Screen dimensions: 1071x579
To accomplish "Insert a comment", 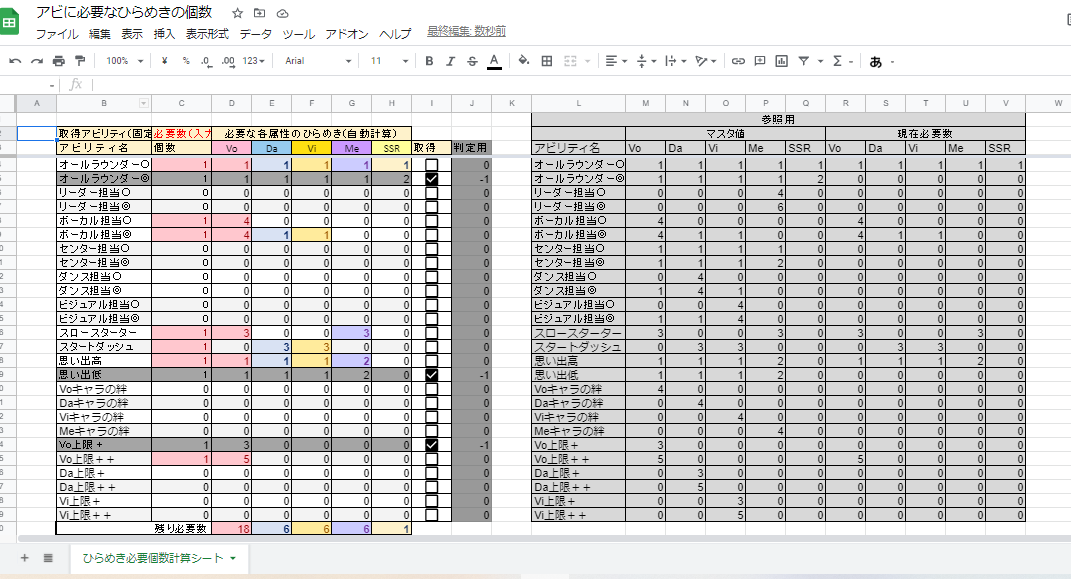I will [x=760, y=61].
